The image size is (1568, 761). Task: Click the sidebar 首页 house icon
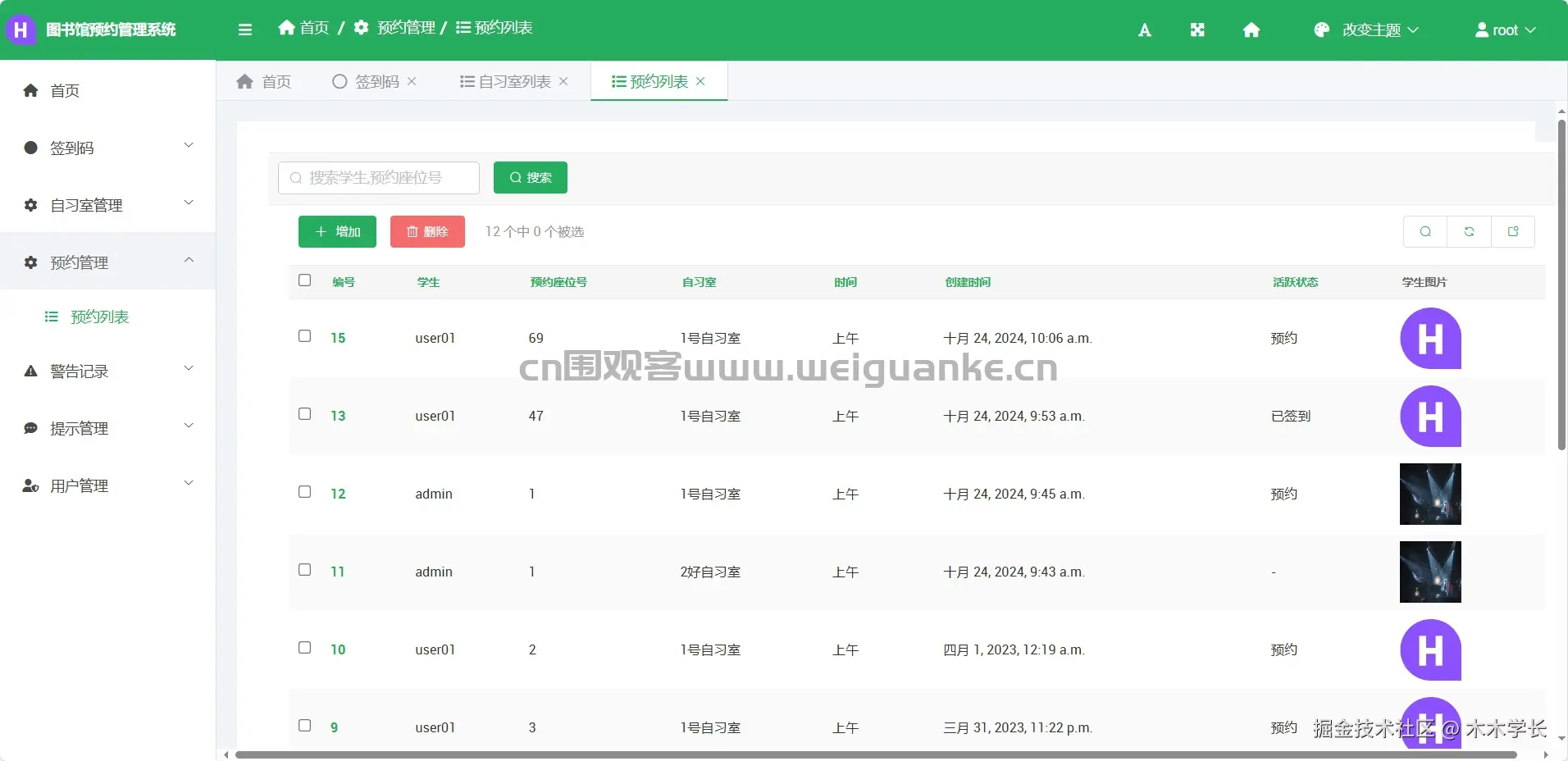(31, 90)
